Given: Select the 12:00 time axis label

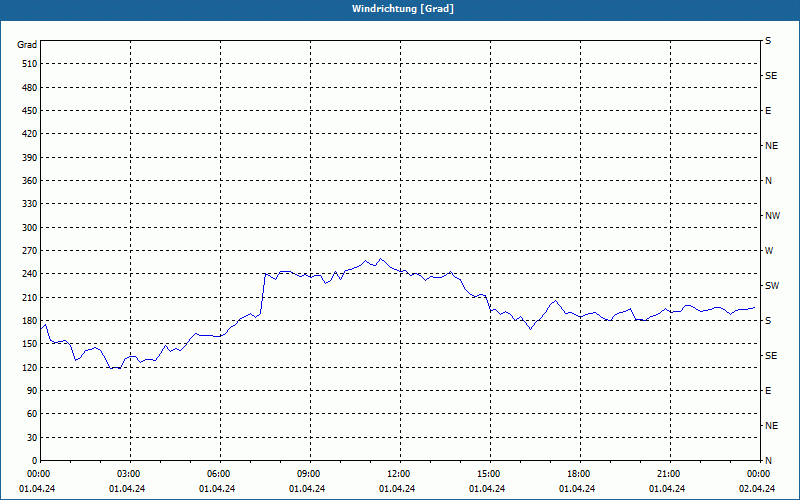Looking at the screenshot, I should tap(400, 474).
